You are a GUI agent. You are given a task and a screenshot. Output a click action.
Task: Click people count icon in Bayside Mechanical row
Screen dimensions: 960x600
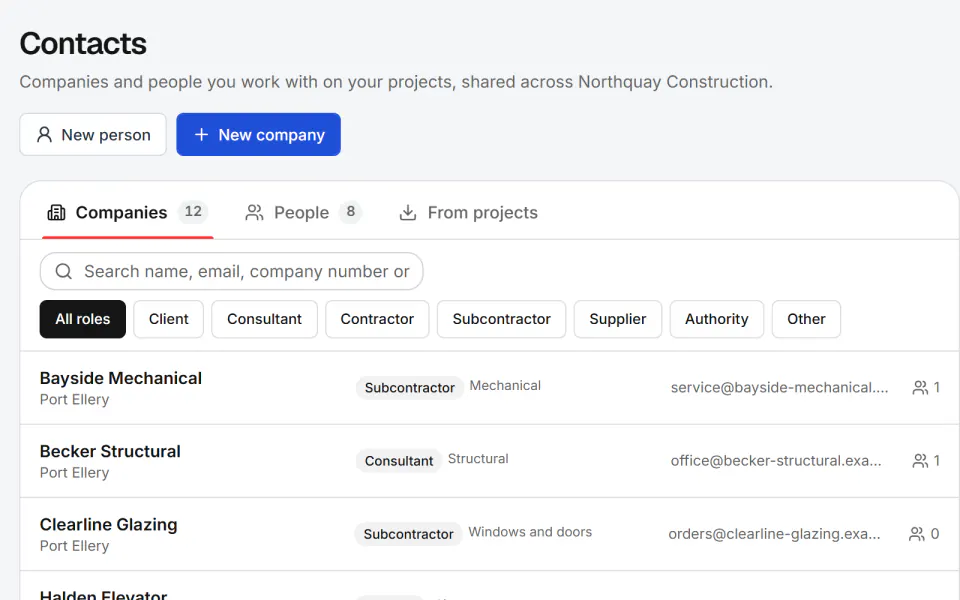click(x=920, y=388)
